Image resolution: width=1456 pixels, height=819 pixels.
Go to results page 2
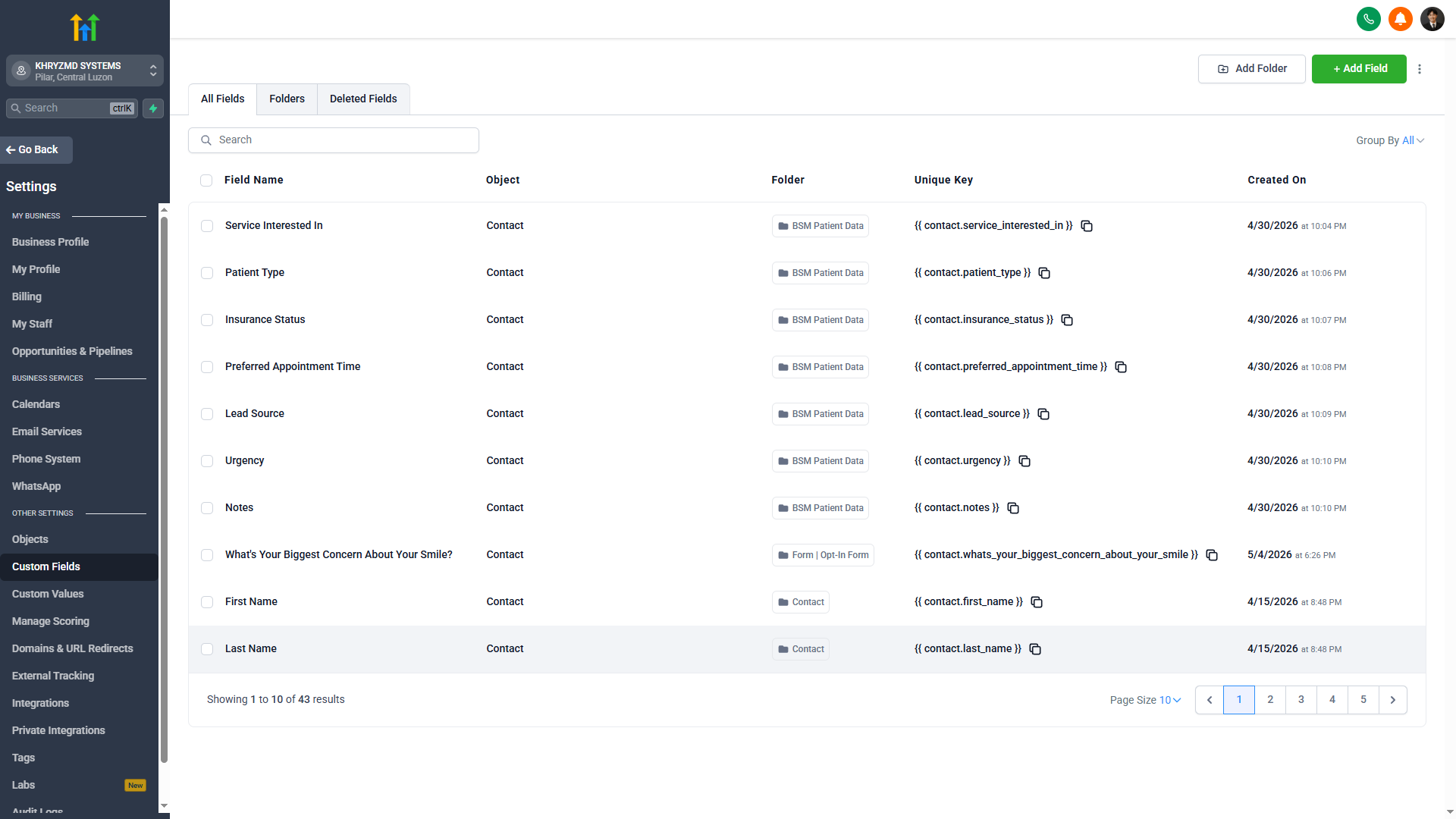[x=1270, y=700]
